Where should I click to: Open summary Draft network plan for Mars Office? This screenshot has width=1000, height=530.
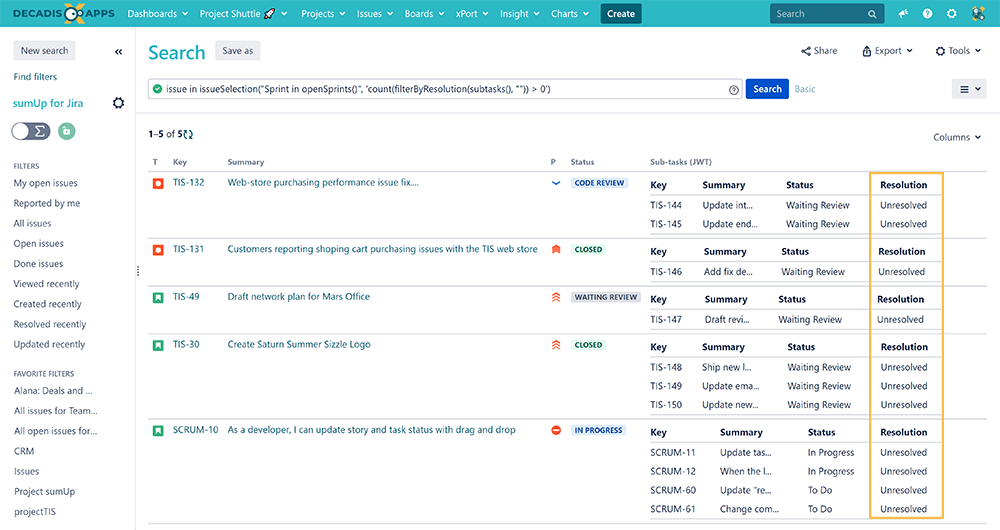click(x=298, y=297)
